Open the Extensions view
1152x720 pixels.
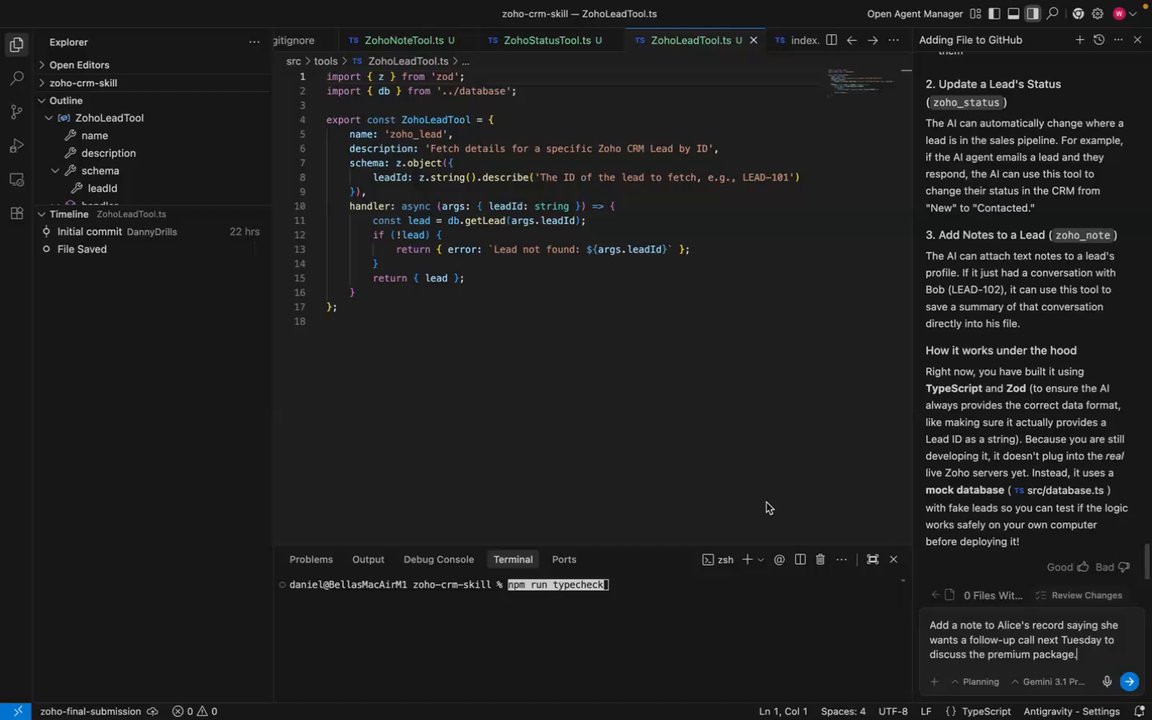point(16,213)
